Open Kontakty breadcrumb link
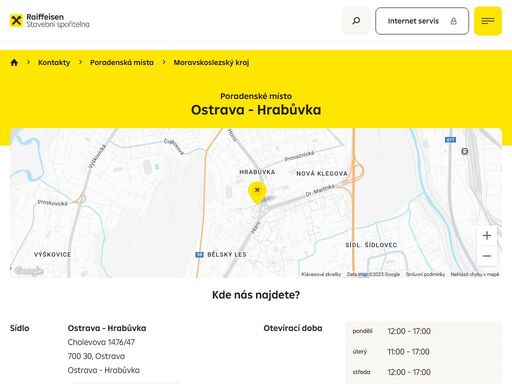This screenshot has width=512, height=384. (x=54, y=62)
